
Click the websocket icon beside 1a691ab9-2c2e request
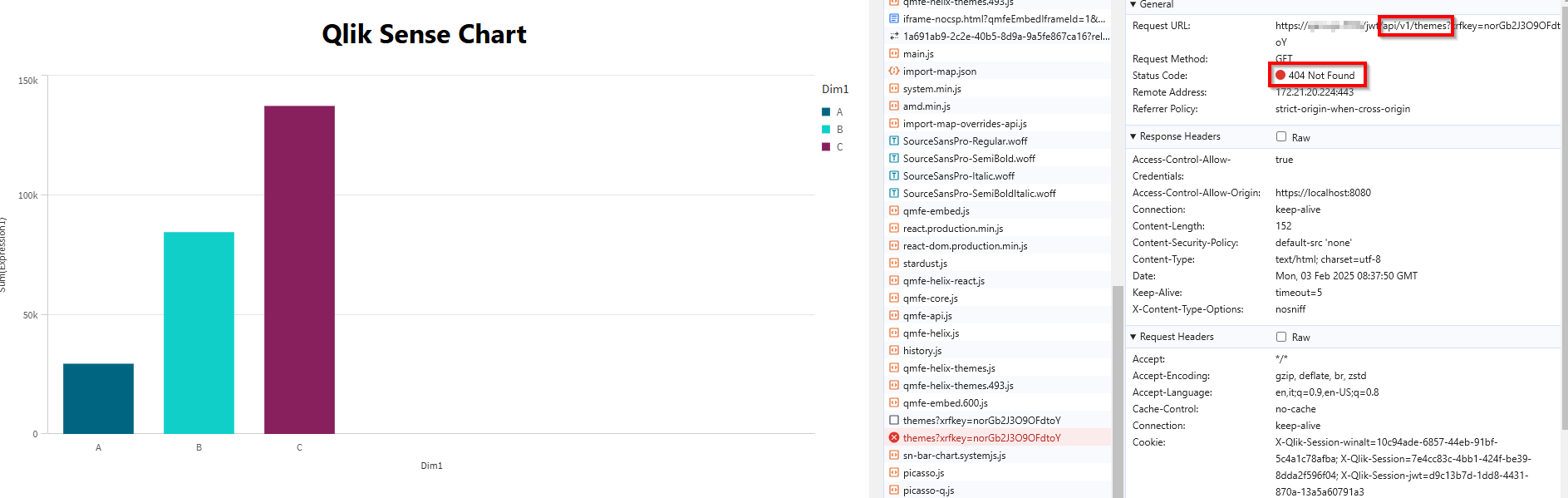click(894, 36)
